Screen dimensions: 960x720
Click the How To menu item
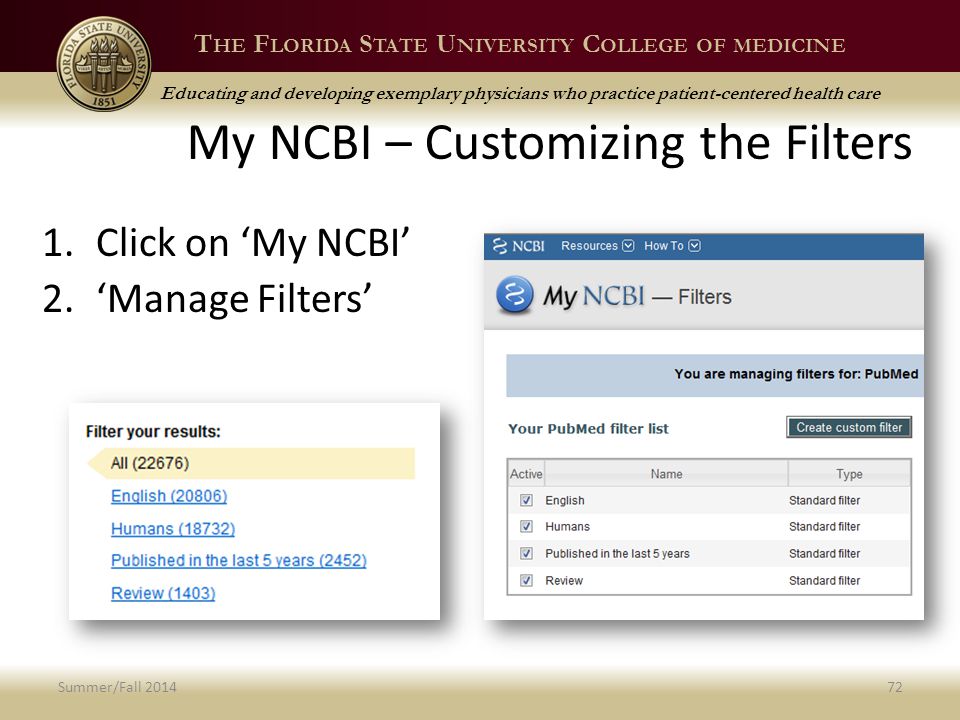(664, 246)
